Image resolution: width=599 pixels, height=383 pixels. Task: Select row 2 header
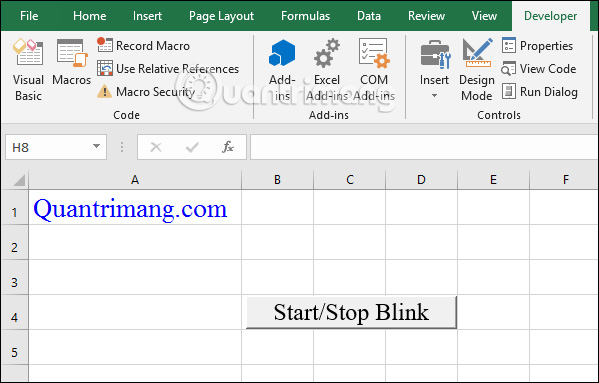pyautogui.click(x=15, y=243)
